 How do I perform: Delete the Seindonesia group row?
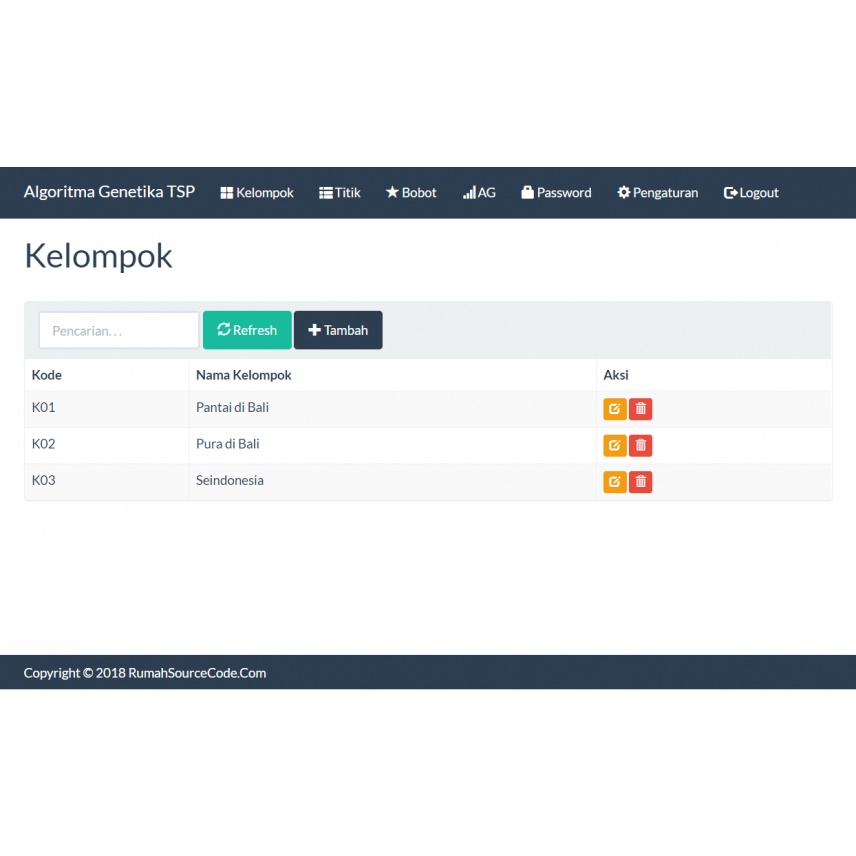click(x=641, y=482)
